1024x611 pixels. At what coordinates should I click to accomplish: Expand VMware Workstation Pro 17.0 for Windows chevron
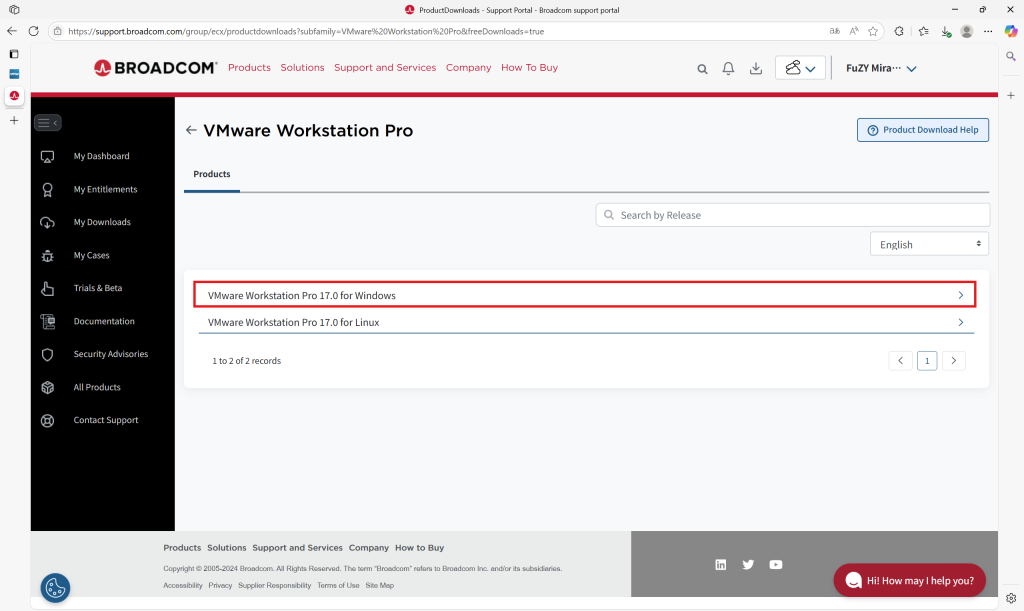[x=961, y=295]
